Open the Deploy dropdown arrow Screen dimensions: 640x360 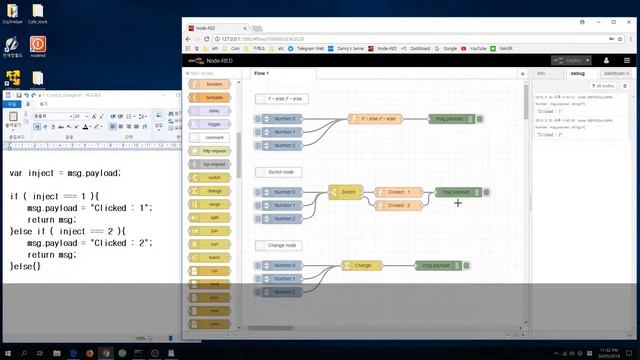tap(587, 60)
